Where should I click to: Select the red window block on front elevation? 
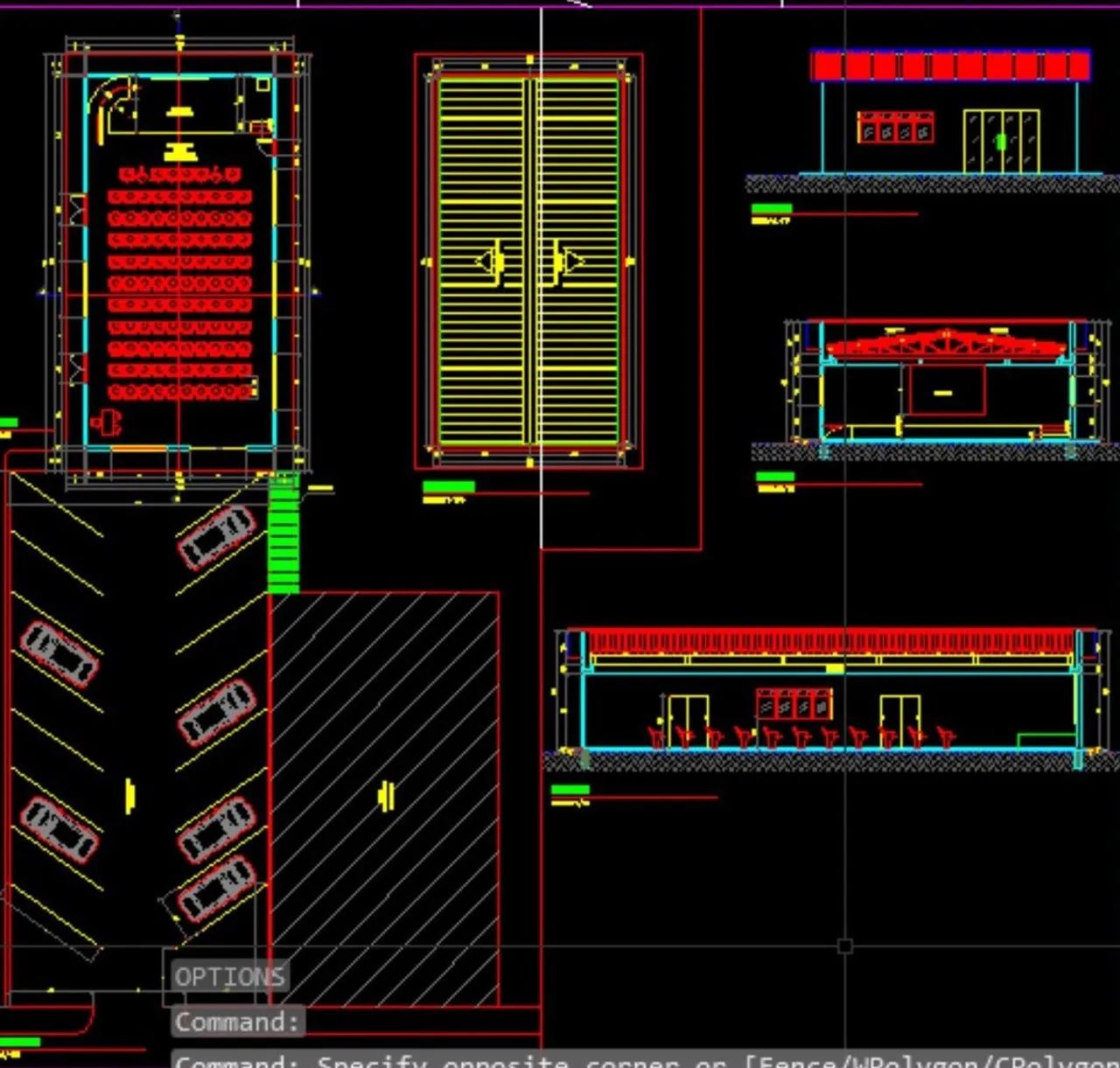tap(895, 128)
